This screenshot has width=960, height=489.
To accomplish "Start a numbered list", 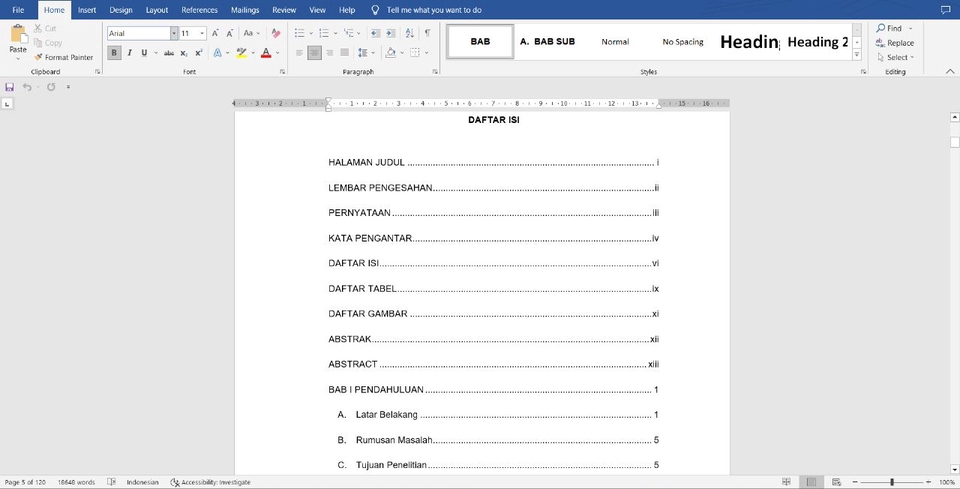I will click(324, 33).
